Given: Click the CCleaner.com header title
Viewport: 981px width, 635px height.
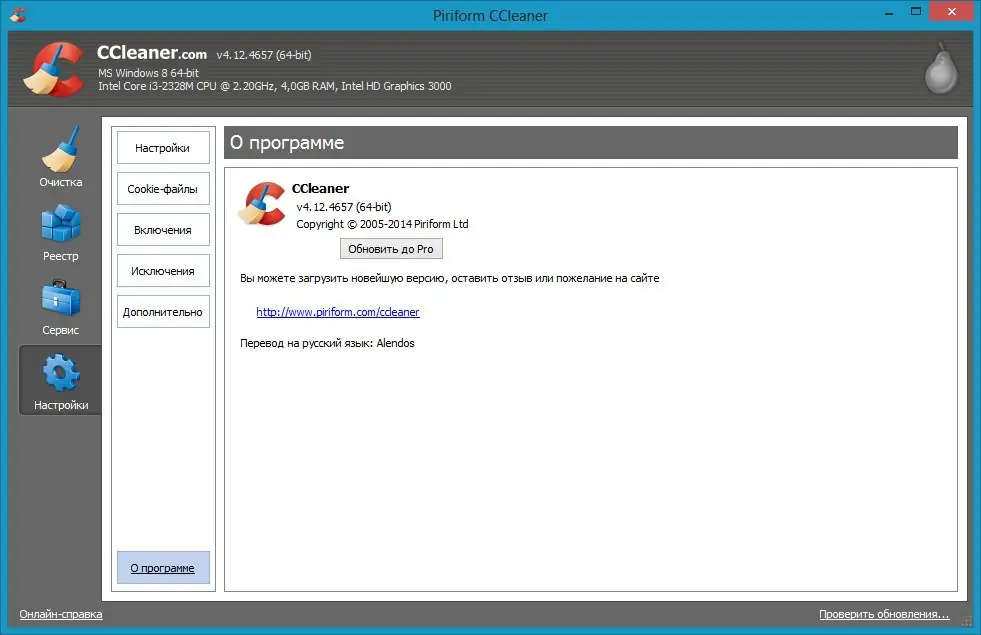Looking at the screenshot, I should click(x=152, y=53).
